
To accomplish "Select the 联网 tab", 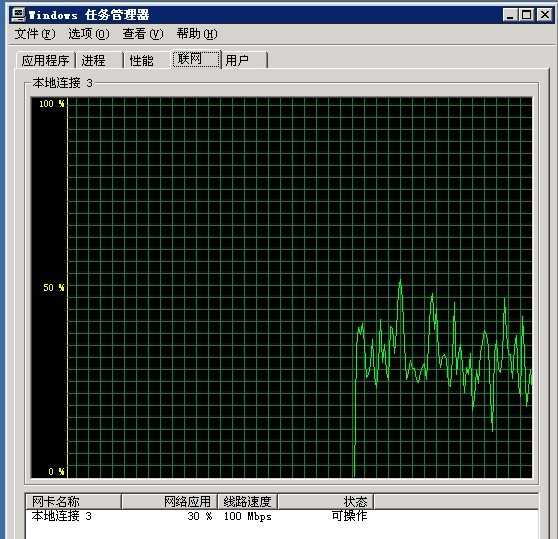I will click(x=196, y=59).
